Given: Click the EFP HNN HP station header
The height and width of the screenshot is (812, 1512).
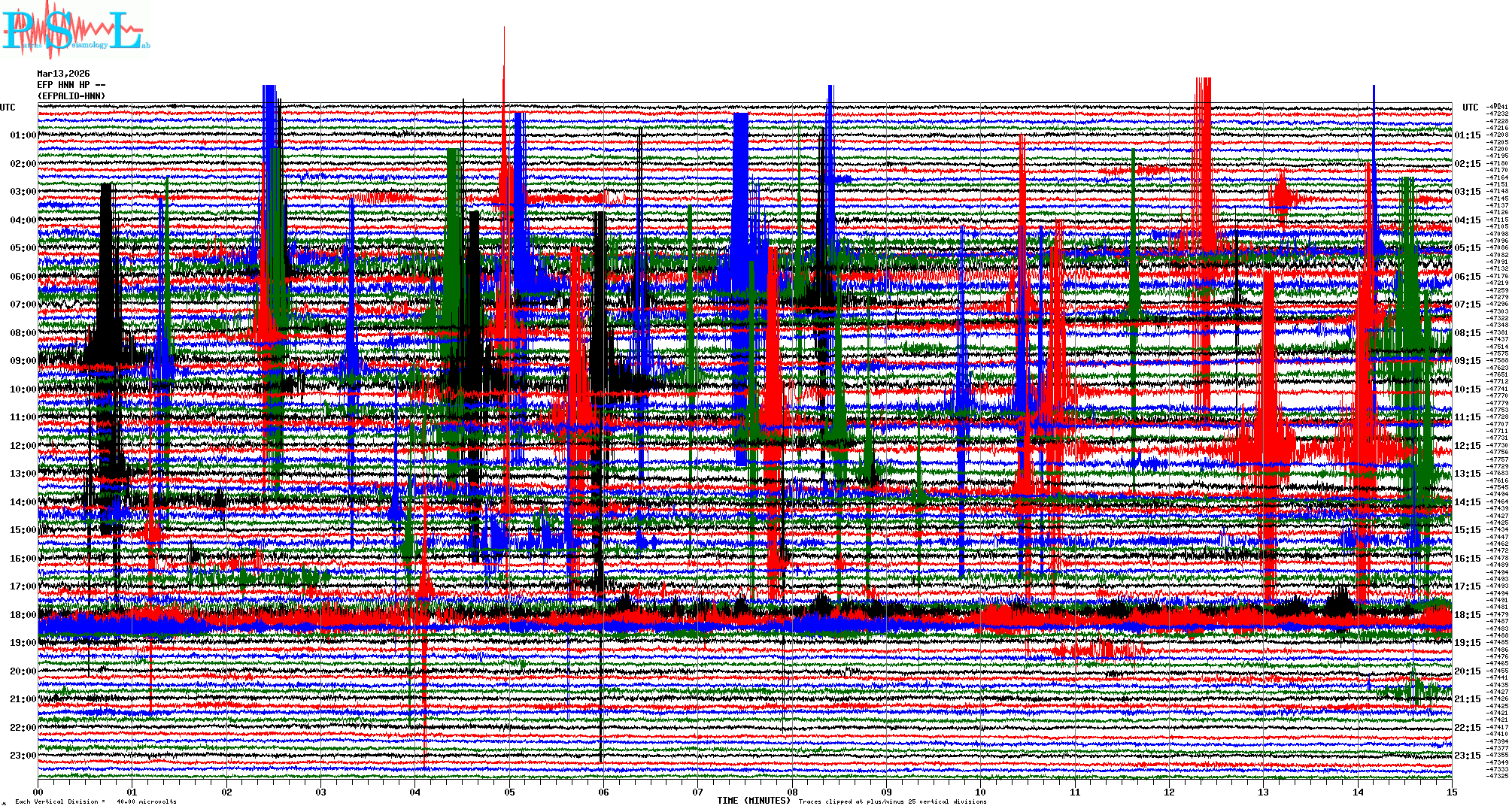Looking at the screenshot, I should [x=71, y=85].
